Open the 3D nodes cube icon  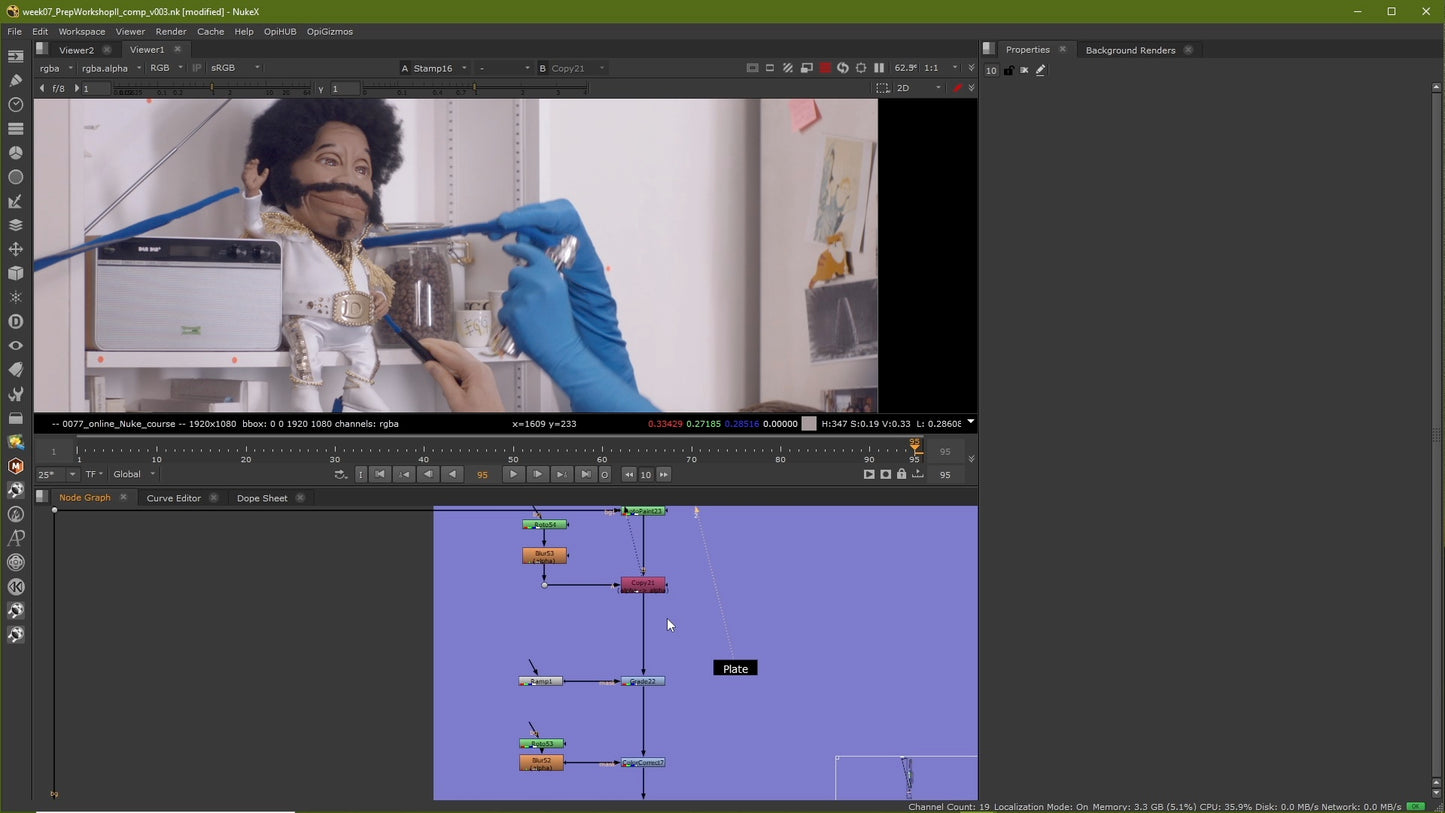pyautogui.click(x=15, y=273)
